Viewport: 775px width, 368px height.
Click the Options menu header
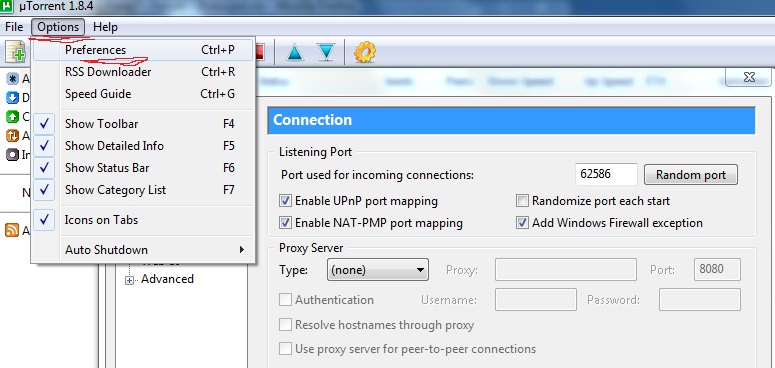[58, 27]
